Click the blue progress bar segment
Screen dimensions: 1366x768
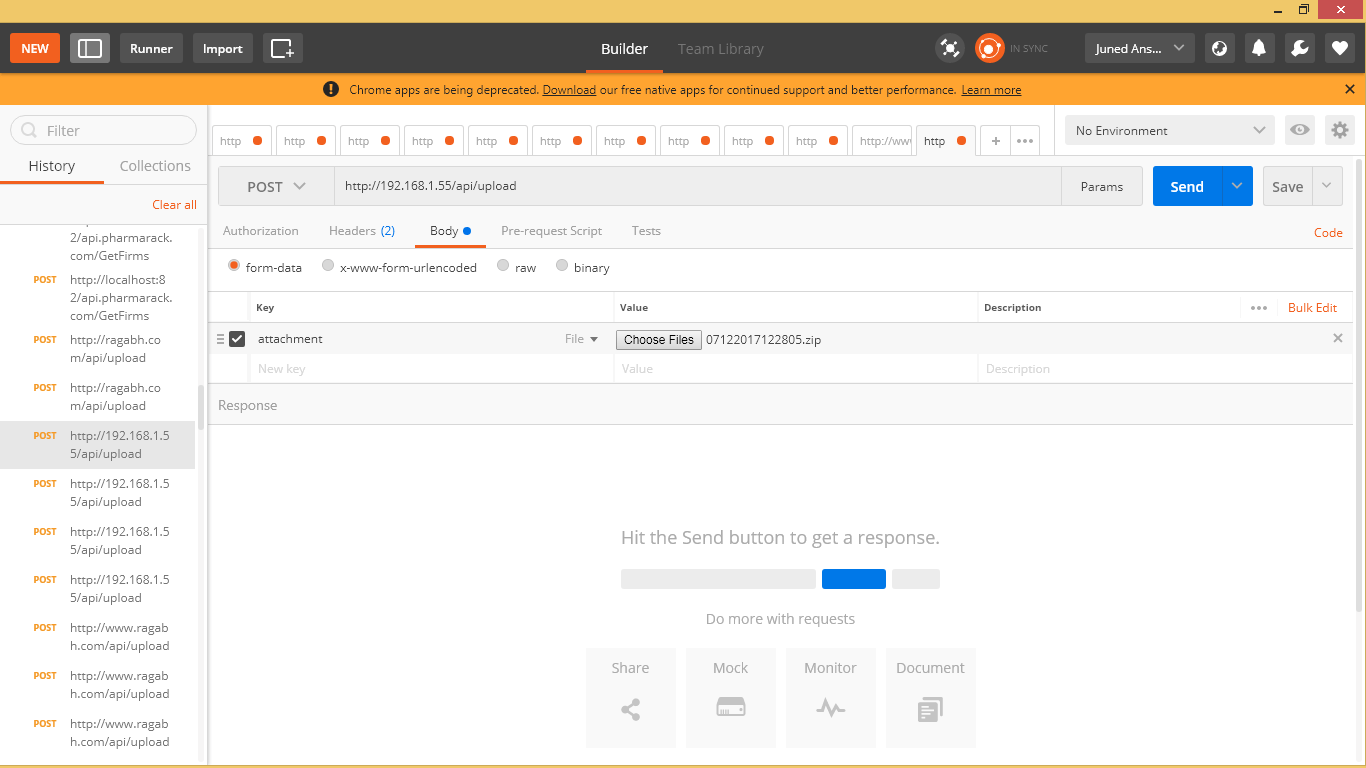[854, 578]
